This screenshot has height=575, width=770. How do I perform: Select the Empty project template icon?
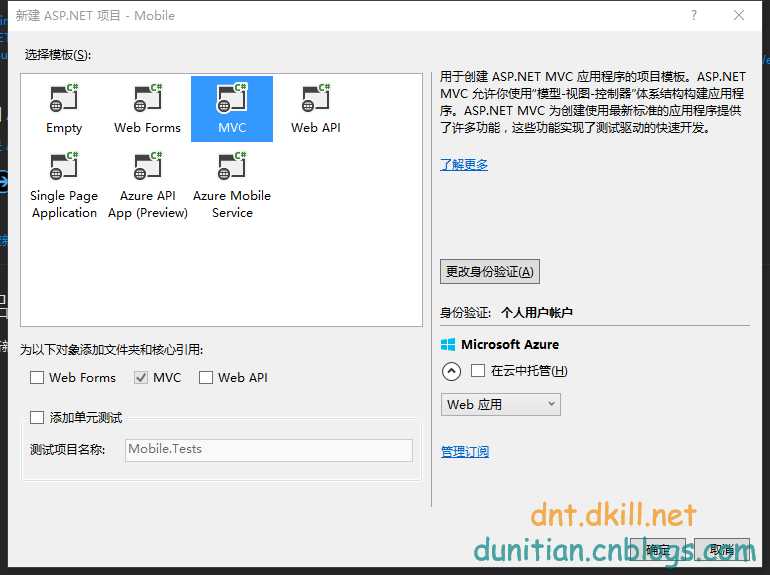click(64, 98)
